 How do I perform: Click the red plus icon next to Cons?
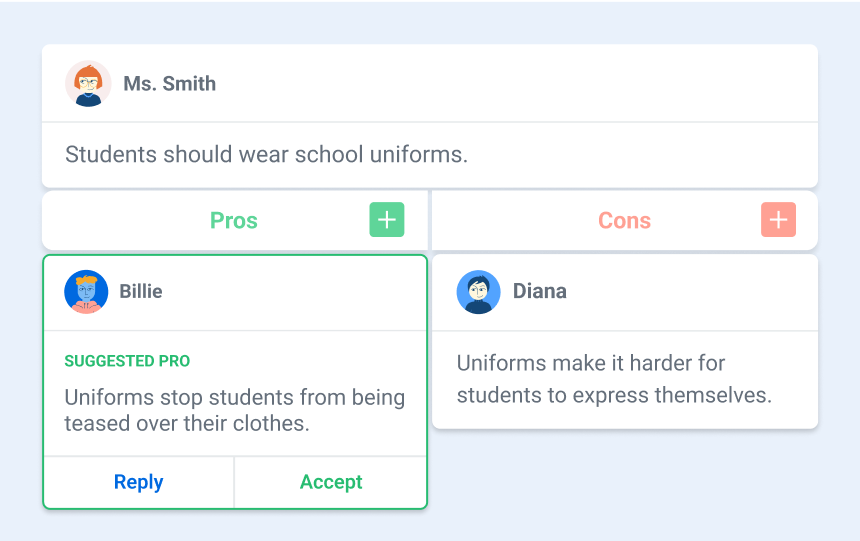[778, 219]
